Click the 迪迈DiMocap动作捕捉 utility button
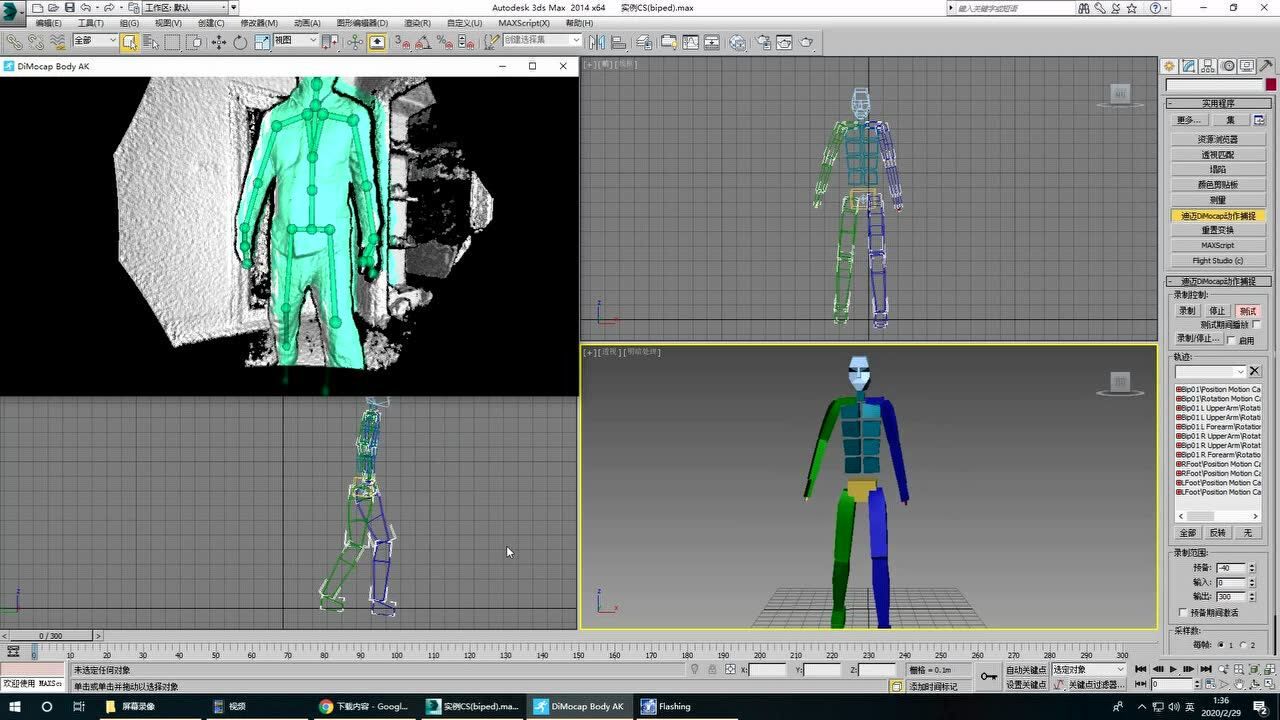The height and width of the screenshot is (720, 1280). coord(1218,215)
